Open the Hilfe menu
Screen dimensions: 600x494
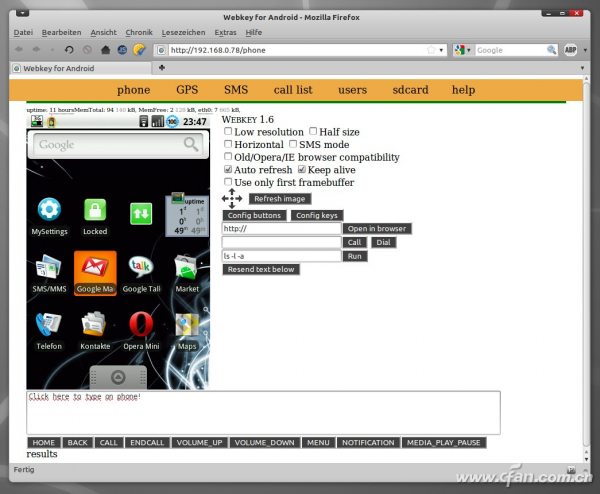coord(254,33)
